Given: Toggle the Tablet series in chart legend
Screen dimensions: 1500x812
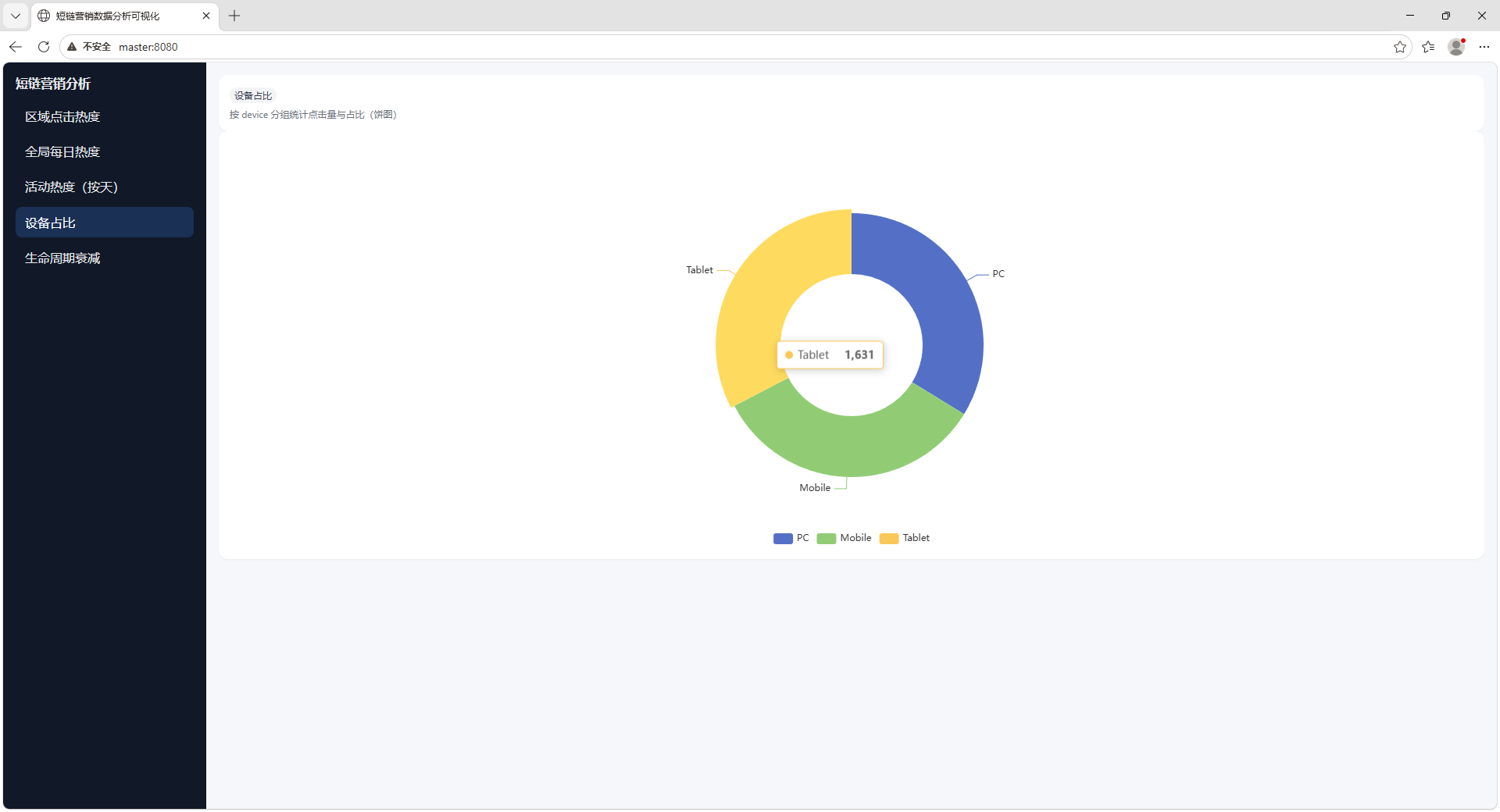Looking at the screenshot, I should pyautogui.click(x=905, y=538).
